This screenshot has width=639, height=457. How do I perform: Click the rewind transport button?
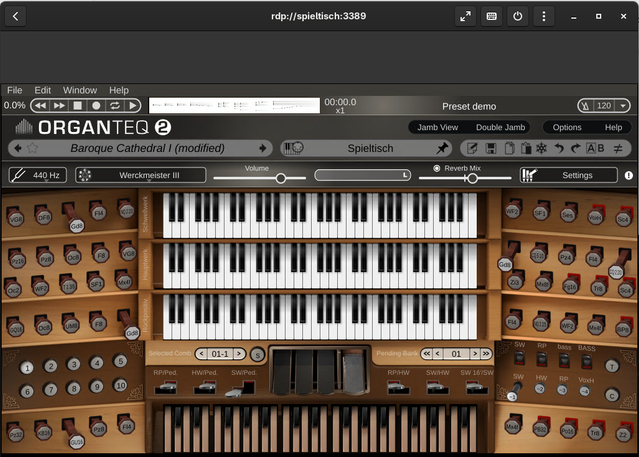coord(40,106)
